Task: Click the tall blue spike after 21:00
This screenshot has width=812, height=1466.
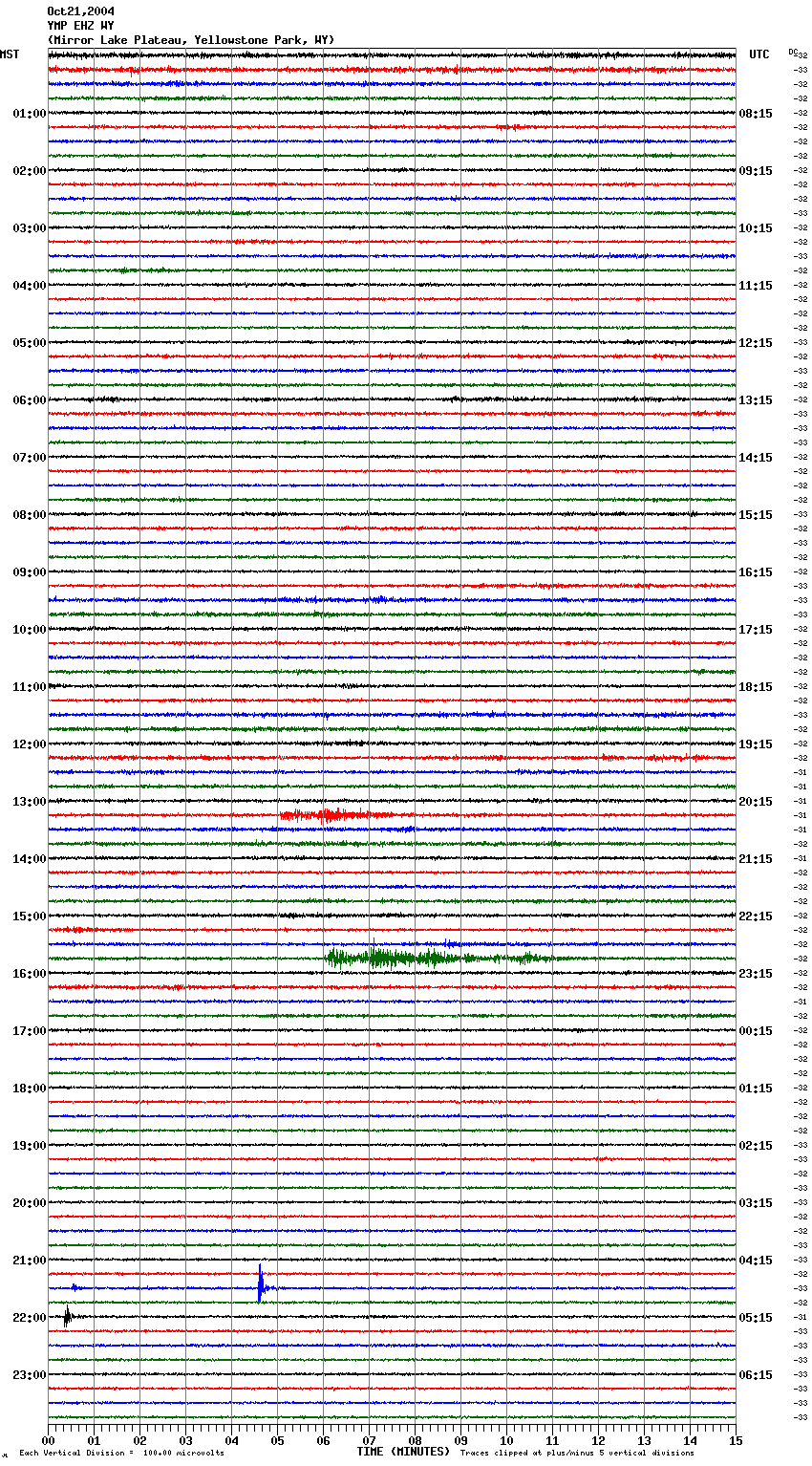Action: pos(260,1283)
